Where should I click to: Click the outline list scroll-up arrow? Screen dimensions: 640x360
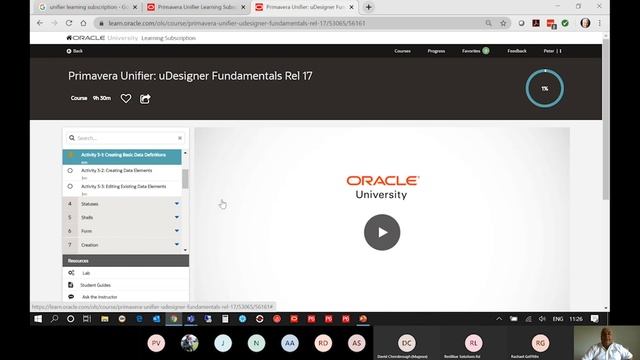coord(185,153)
